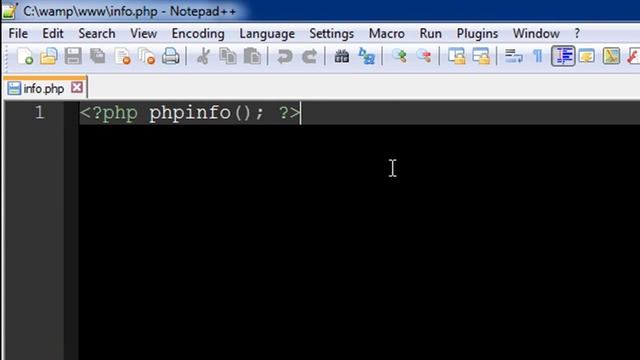Select the info.php tab

point(44,88)
